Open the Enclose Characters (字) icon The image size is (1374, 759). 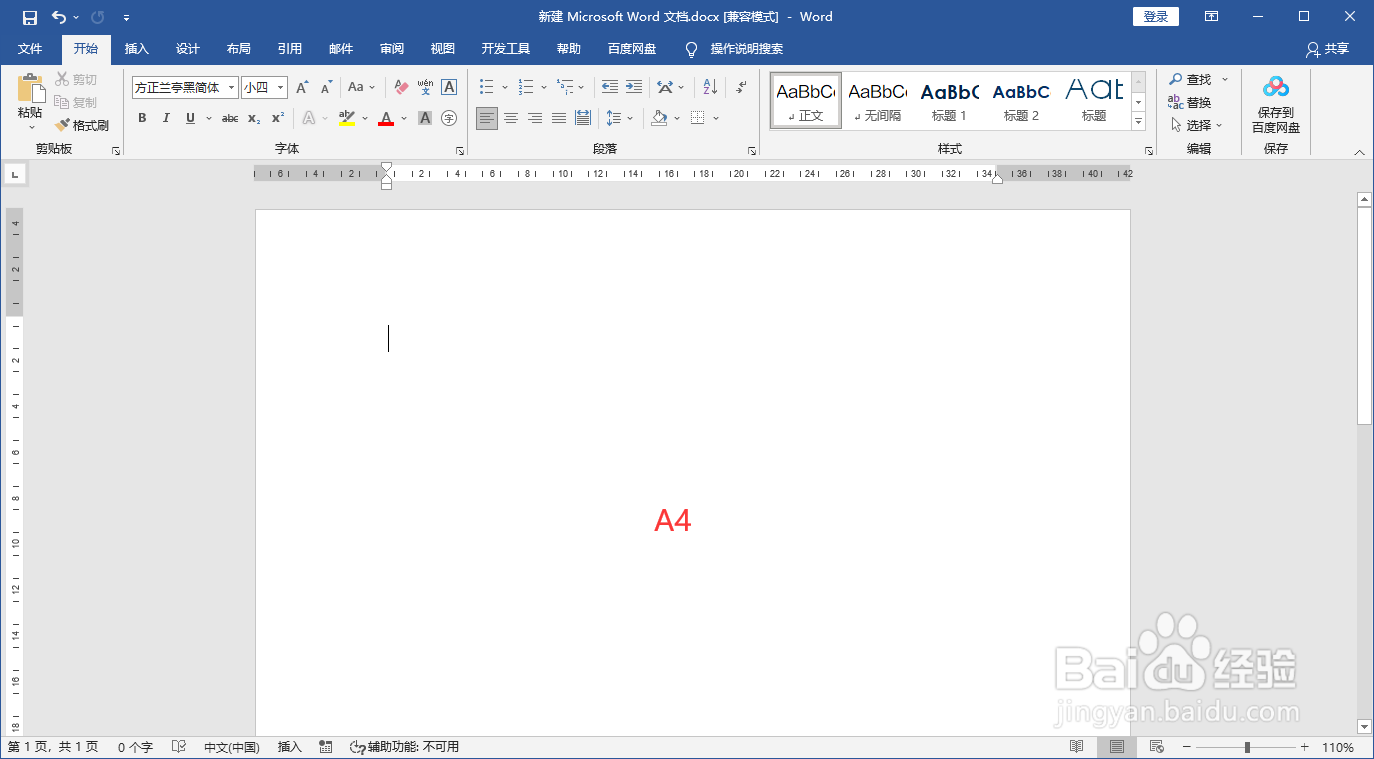click(449, 118)
